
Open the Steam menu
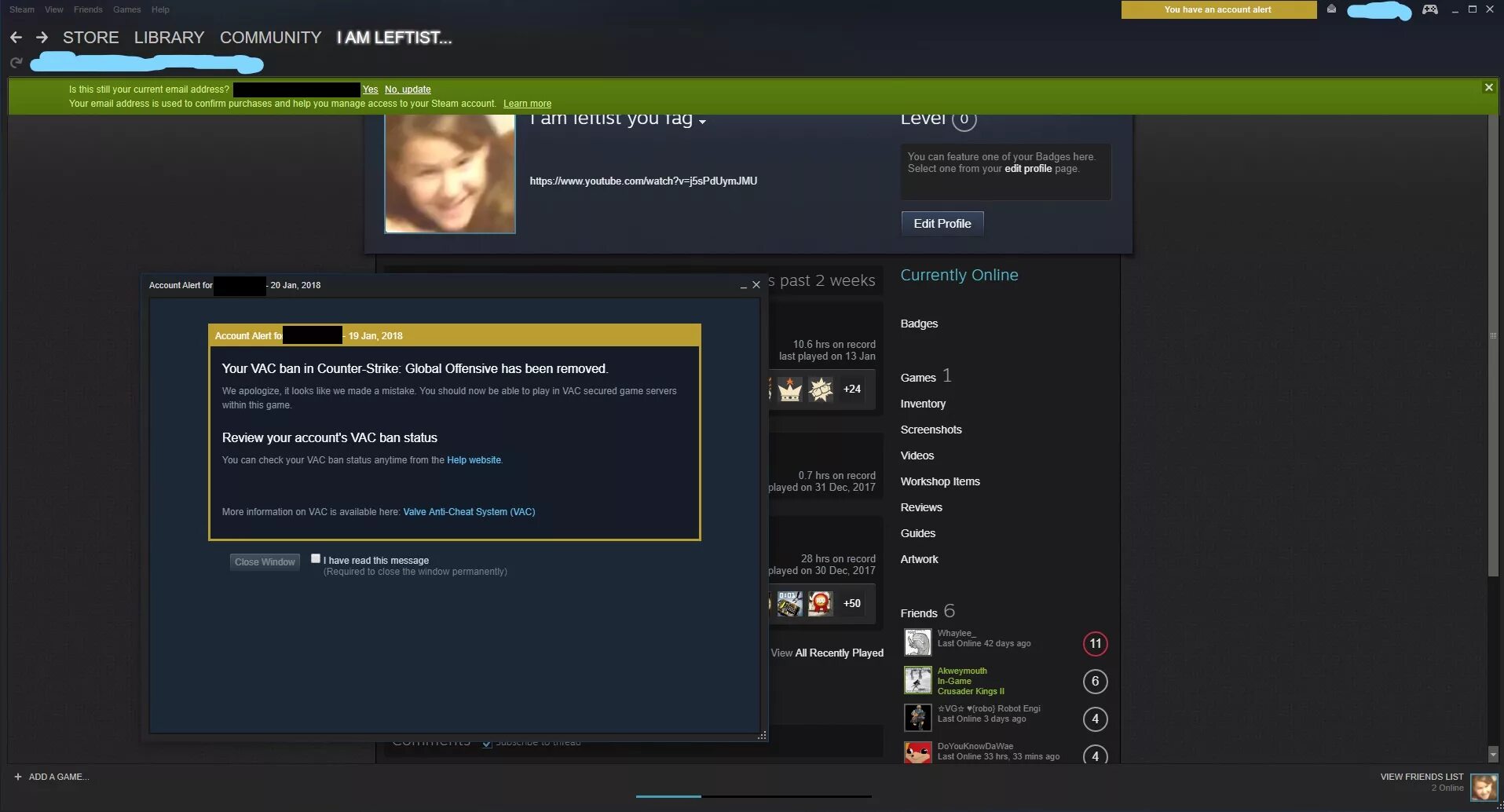22,9
